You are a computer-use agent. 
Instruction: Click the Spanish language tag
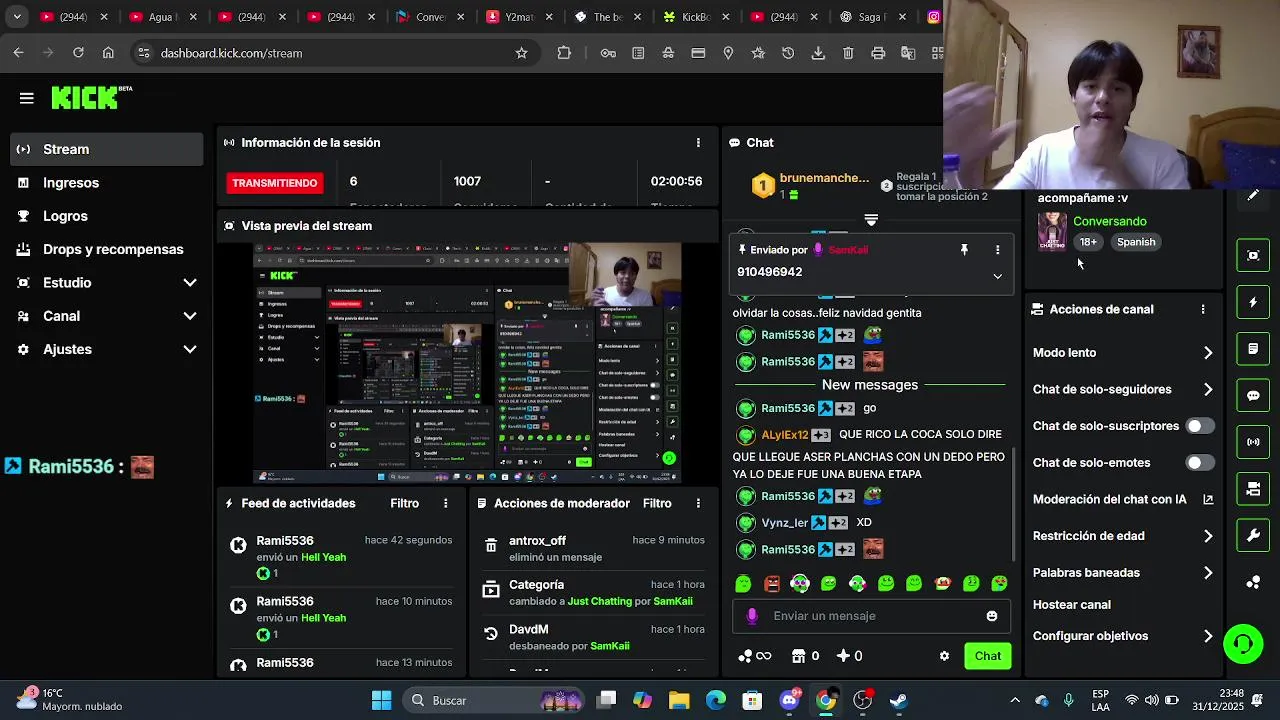[x=1136, y=242]
